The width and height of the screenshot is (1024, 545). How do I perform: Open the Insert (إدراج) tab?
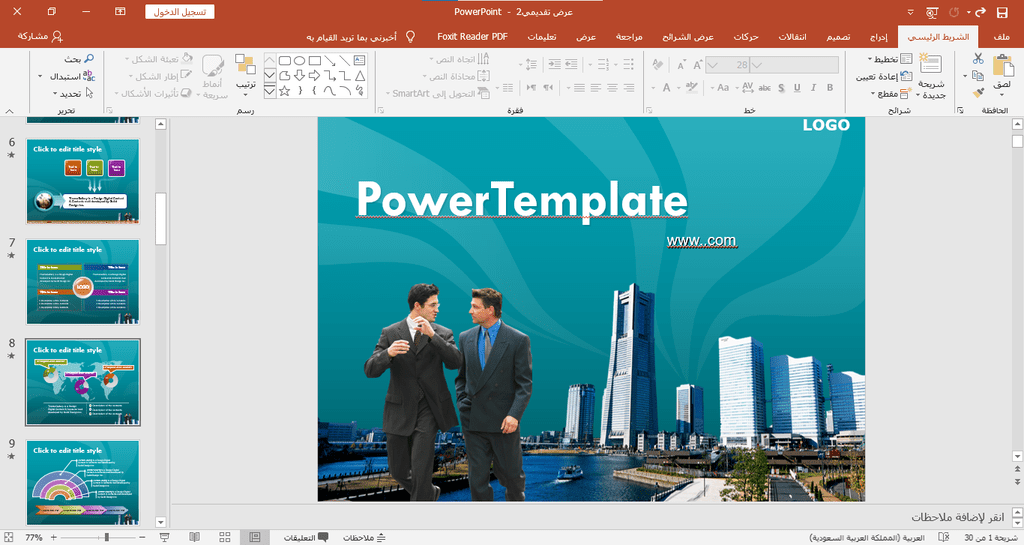tap(878, 37)
